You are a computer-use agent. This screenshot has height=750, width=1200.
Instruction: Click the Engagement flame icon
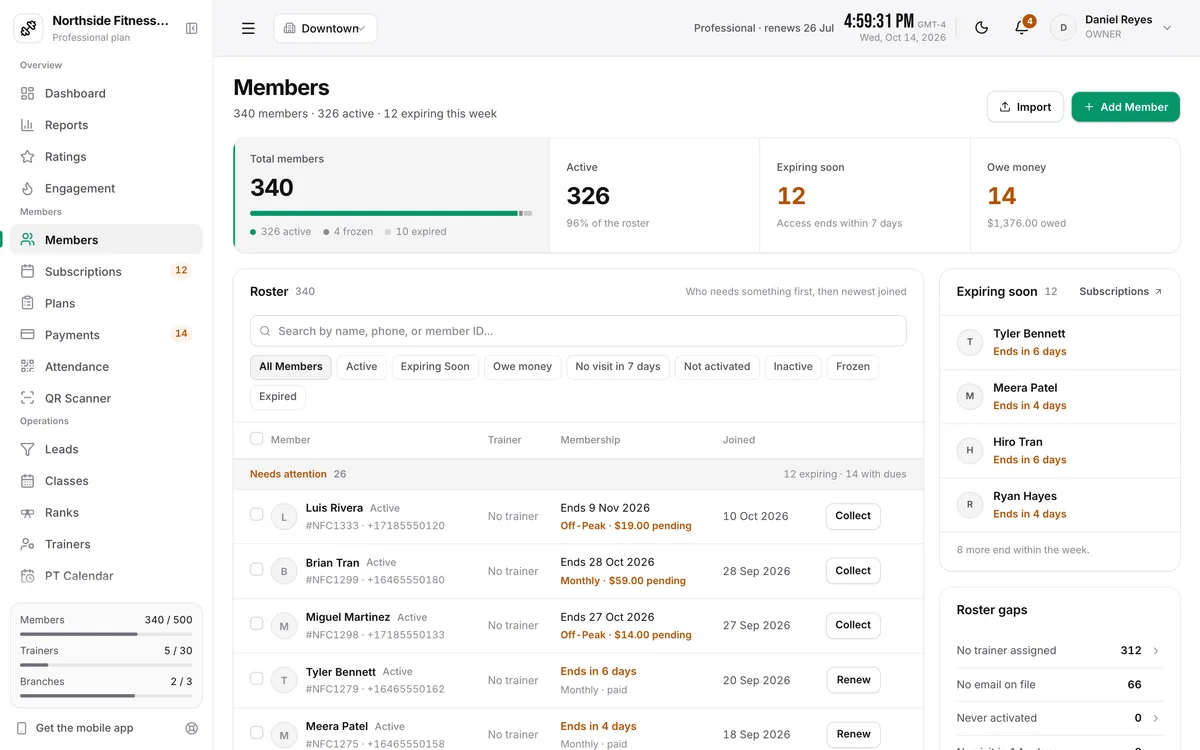click(27, 188)
